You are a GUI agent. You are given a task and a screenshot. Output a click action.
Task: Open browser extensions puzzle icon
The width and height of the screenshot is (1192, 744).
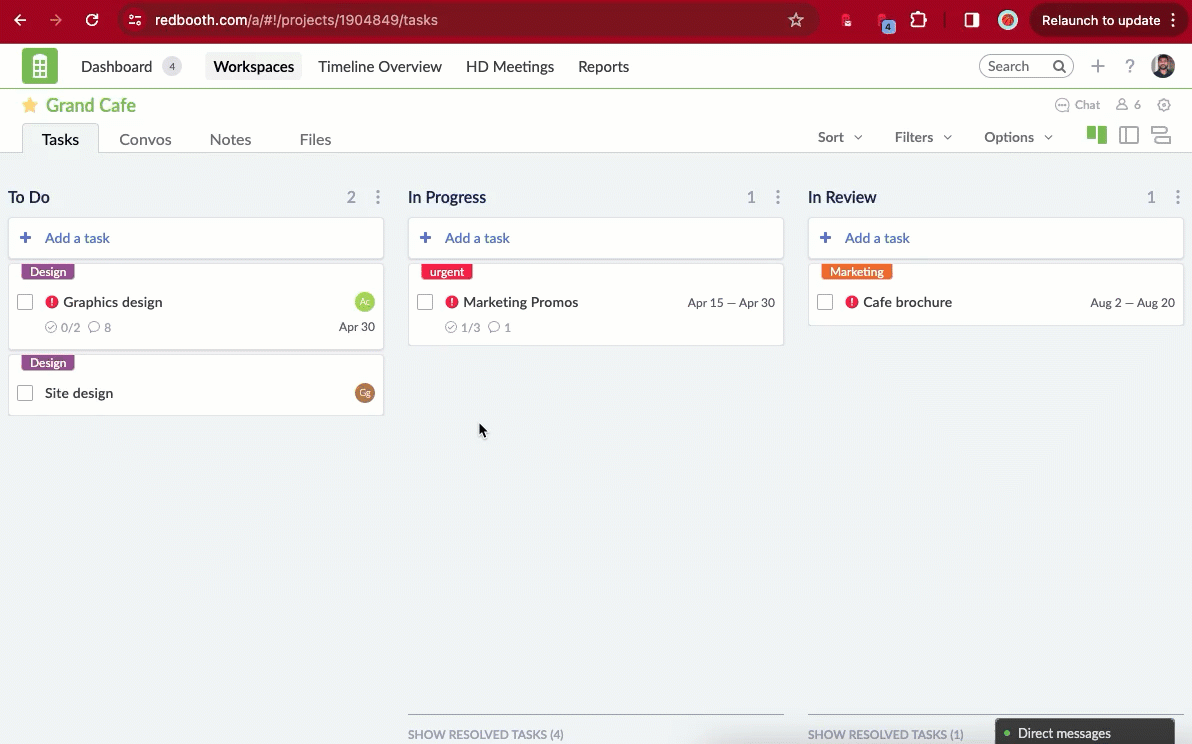coord(918,20)
